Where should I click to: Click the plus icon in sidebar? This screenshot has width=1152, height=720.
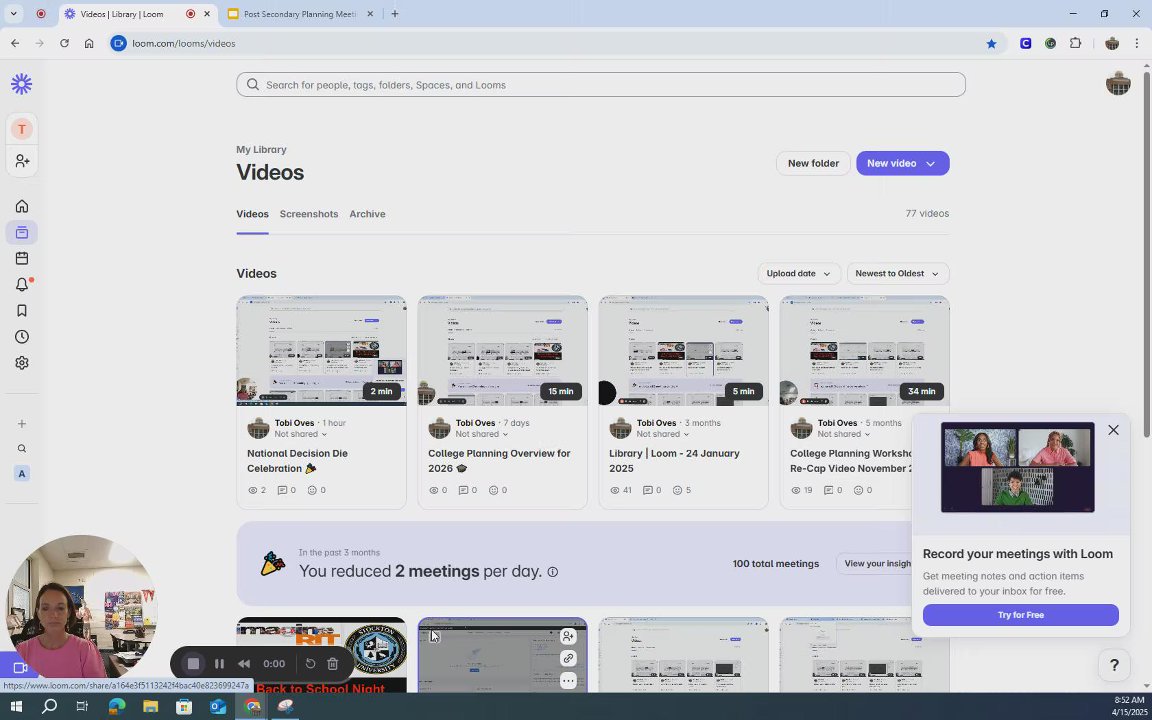point(22,424)
